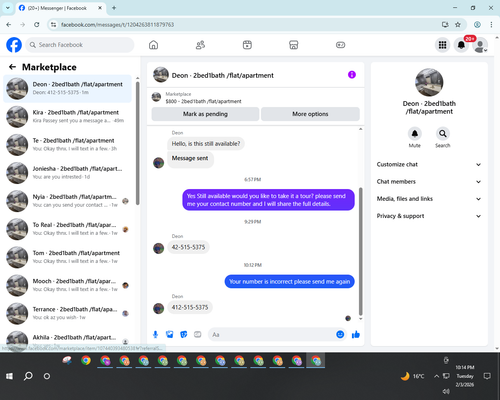Open the Facebook menu grid icon
This screenshot has width=500, height=400.
[x=442, y=45]
